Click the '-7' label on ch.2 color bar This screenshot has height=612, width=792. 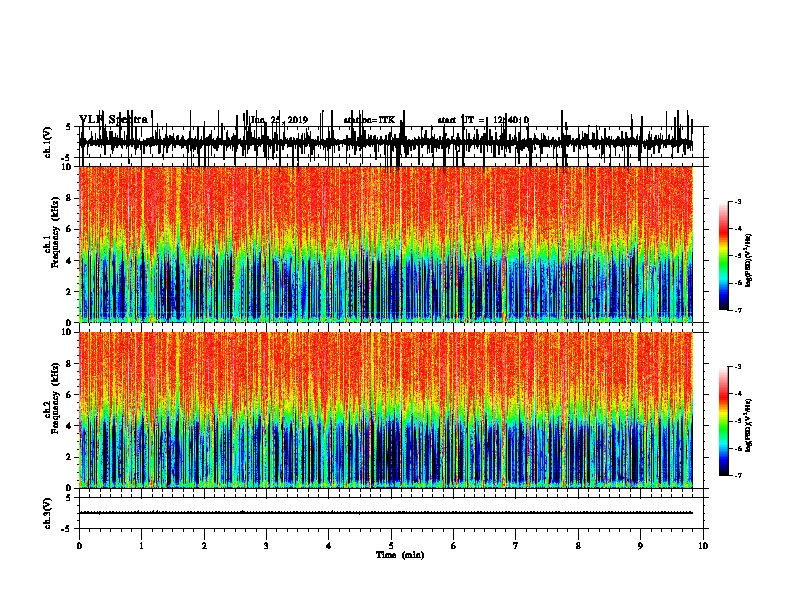737,475
